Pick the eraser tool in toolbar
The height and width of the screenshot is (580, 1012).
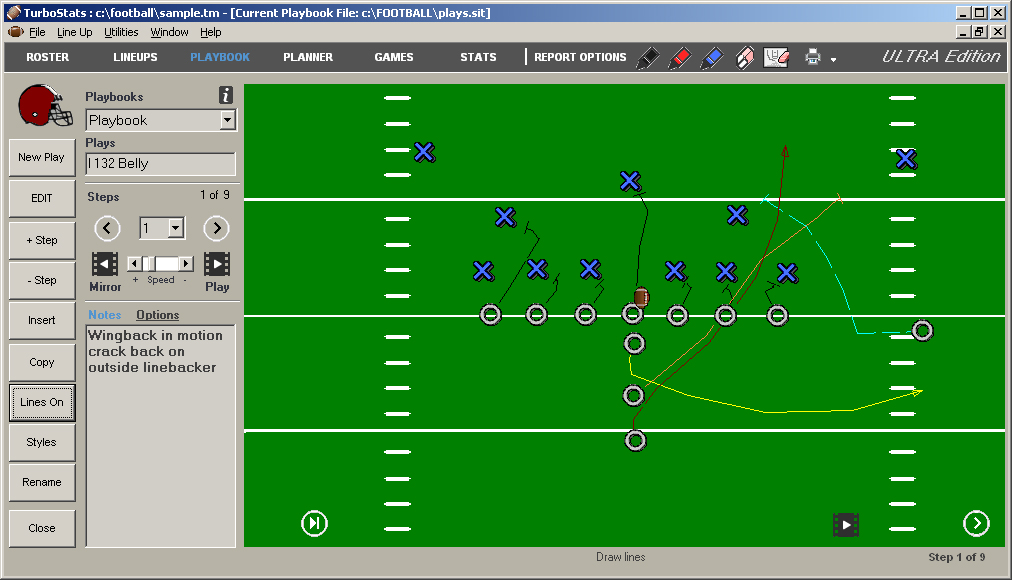[745, 57]
